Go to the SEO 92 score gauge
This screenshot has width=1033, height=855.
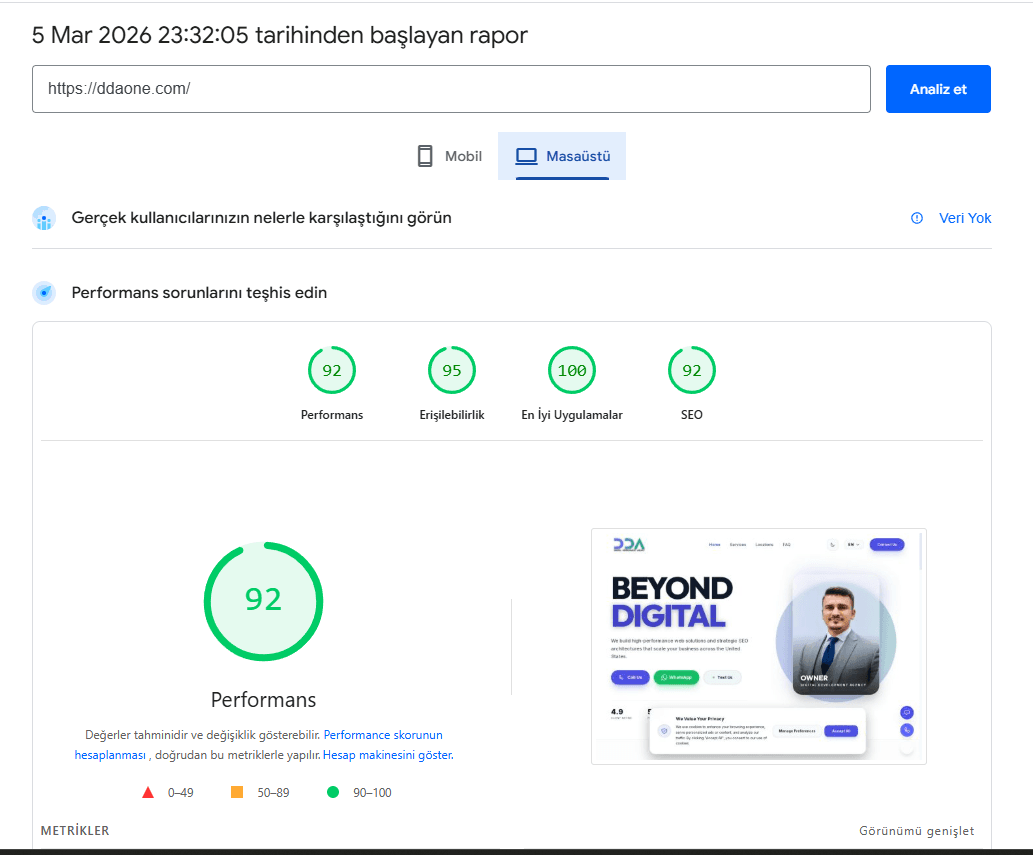click(692, 371)
